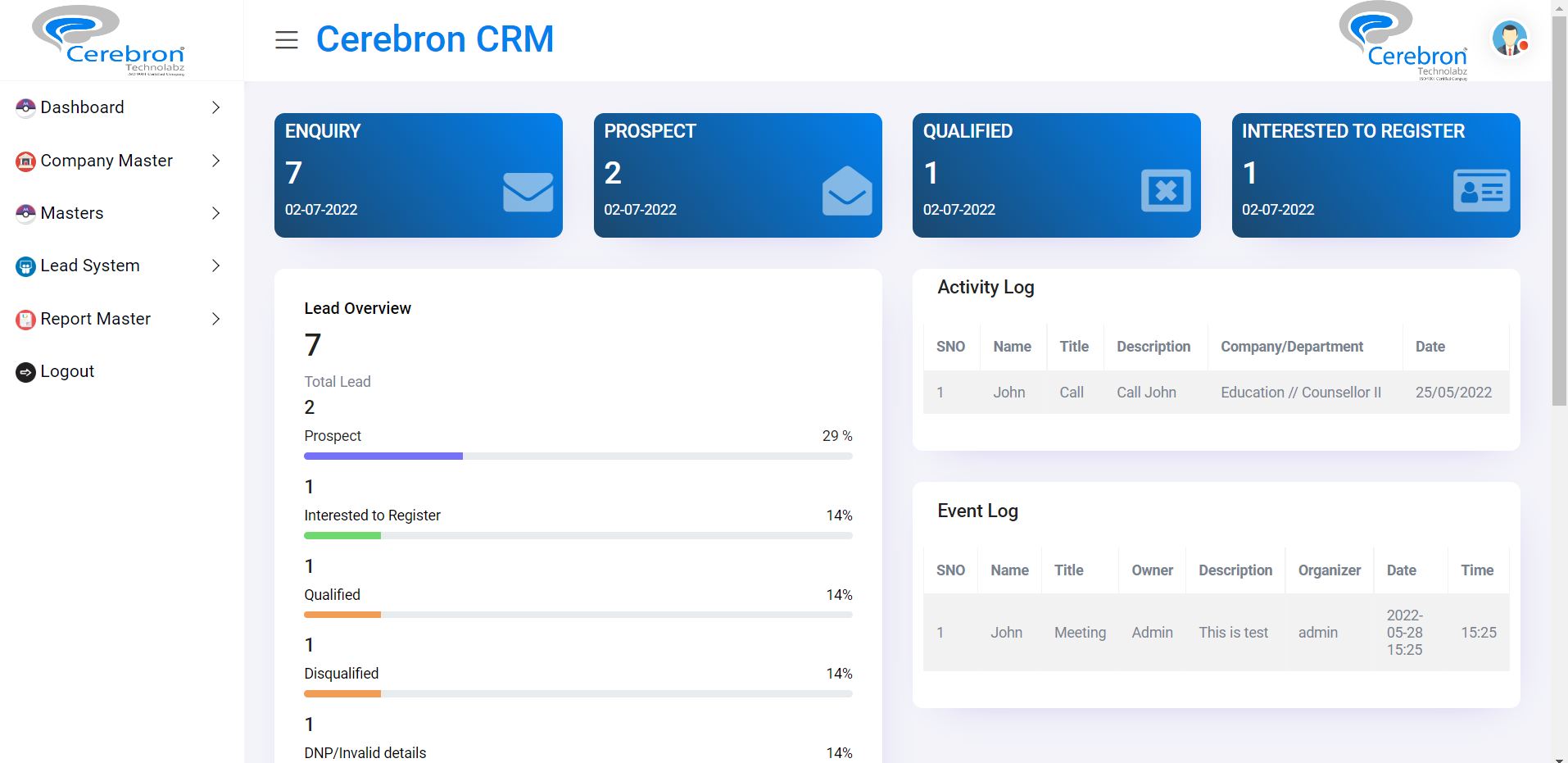
Task: Click the Event Log Owner header
Action: [x=1152, y=570]
